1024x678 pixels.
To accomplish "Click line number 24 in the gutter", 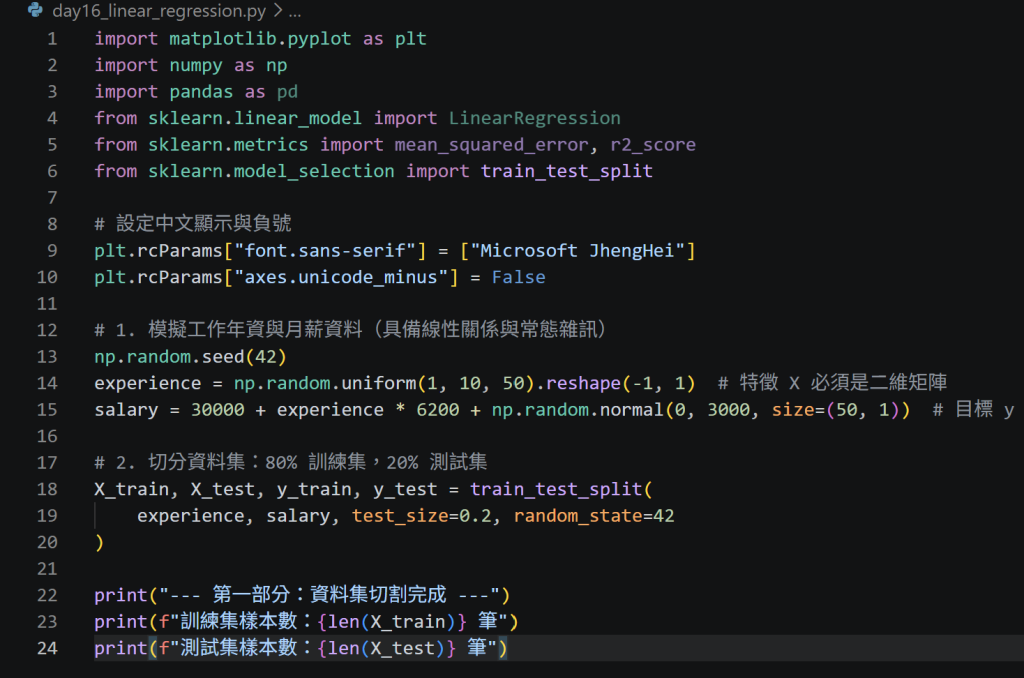I will click(x=47, y=649).
